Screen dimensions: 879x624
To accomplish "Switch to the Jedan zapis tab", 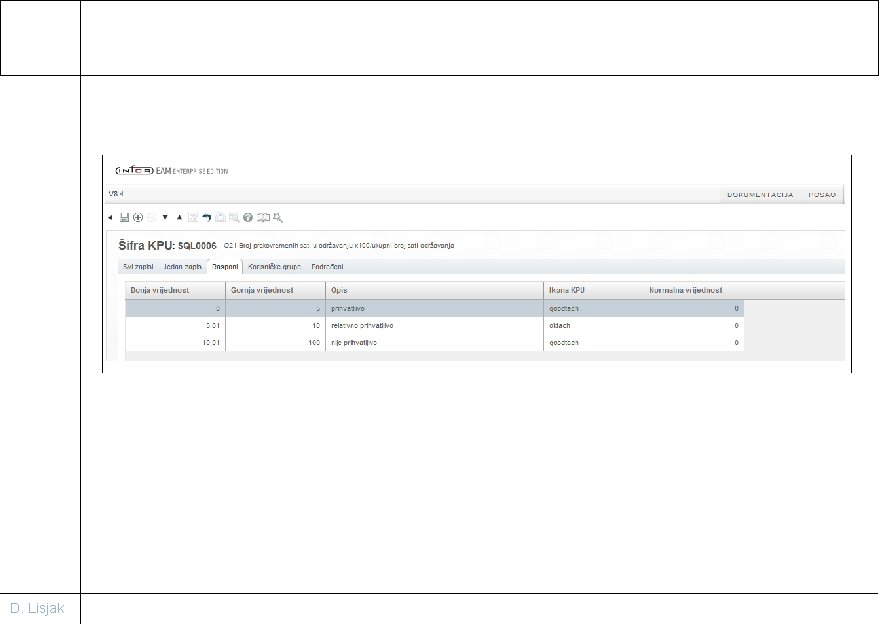I will point(182,267).
